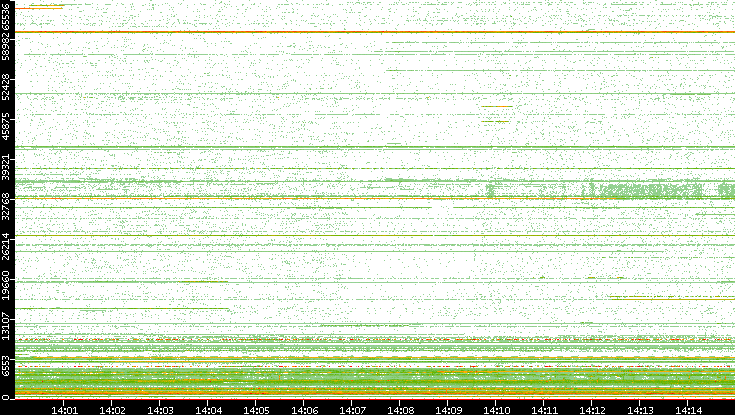Image resolution: width=735 pixels, height=415 pixels.
Task: Click the 14:07 time axis label
Action: click(x=352, y=410)
